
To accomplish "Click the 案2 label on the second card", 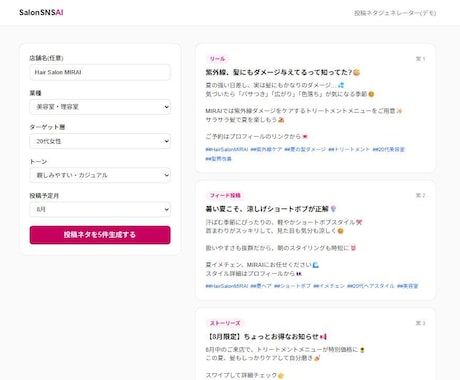I will (x=420, y=196).
